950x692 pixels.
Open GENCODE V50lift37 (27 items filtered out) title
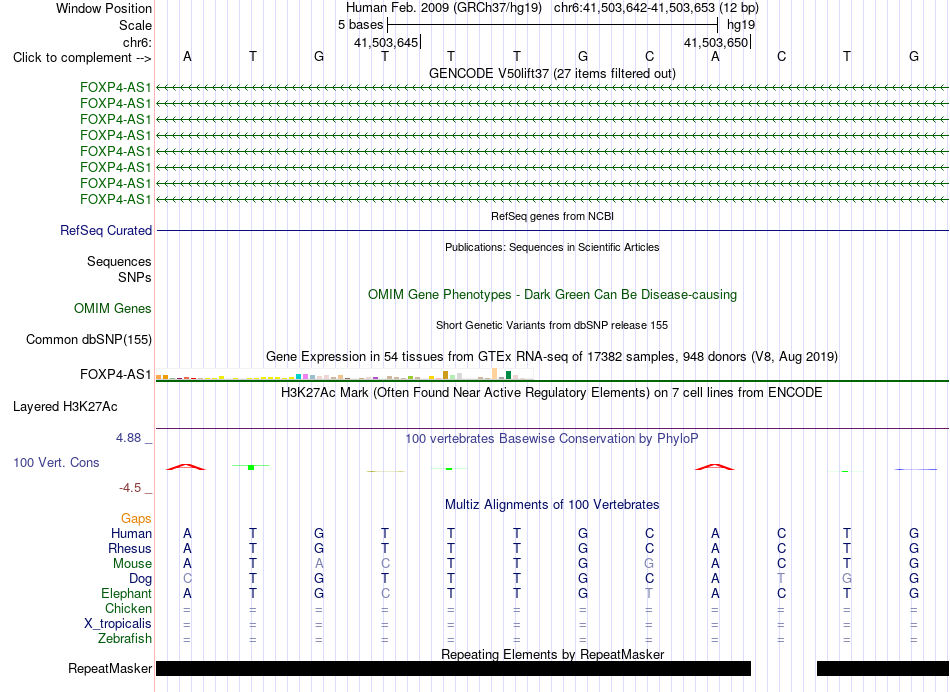click(552, 73)
